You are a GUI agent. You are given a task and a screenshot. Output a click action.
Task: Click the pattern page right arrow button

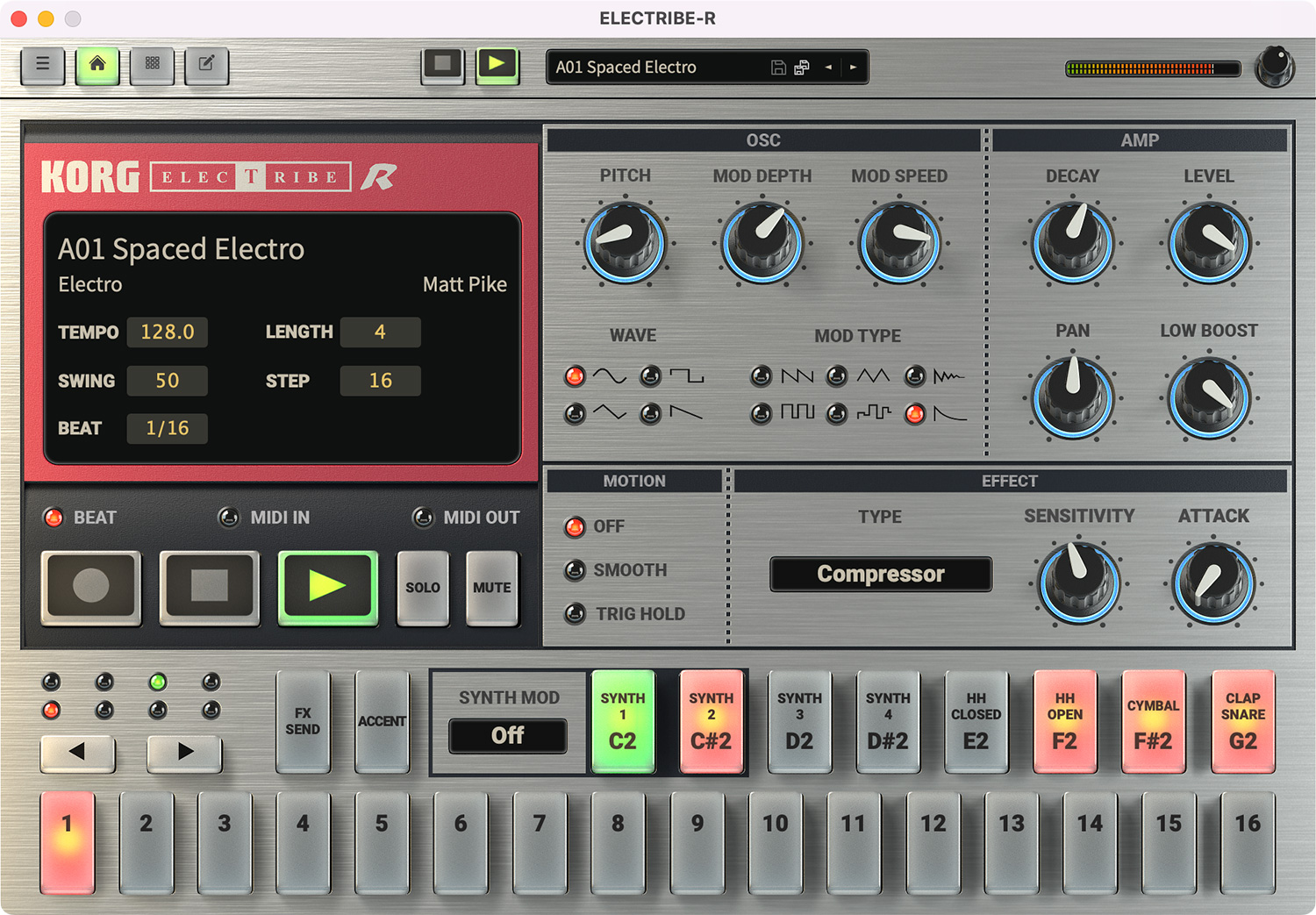point(184,752)
